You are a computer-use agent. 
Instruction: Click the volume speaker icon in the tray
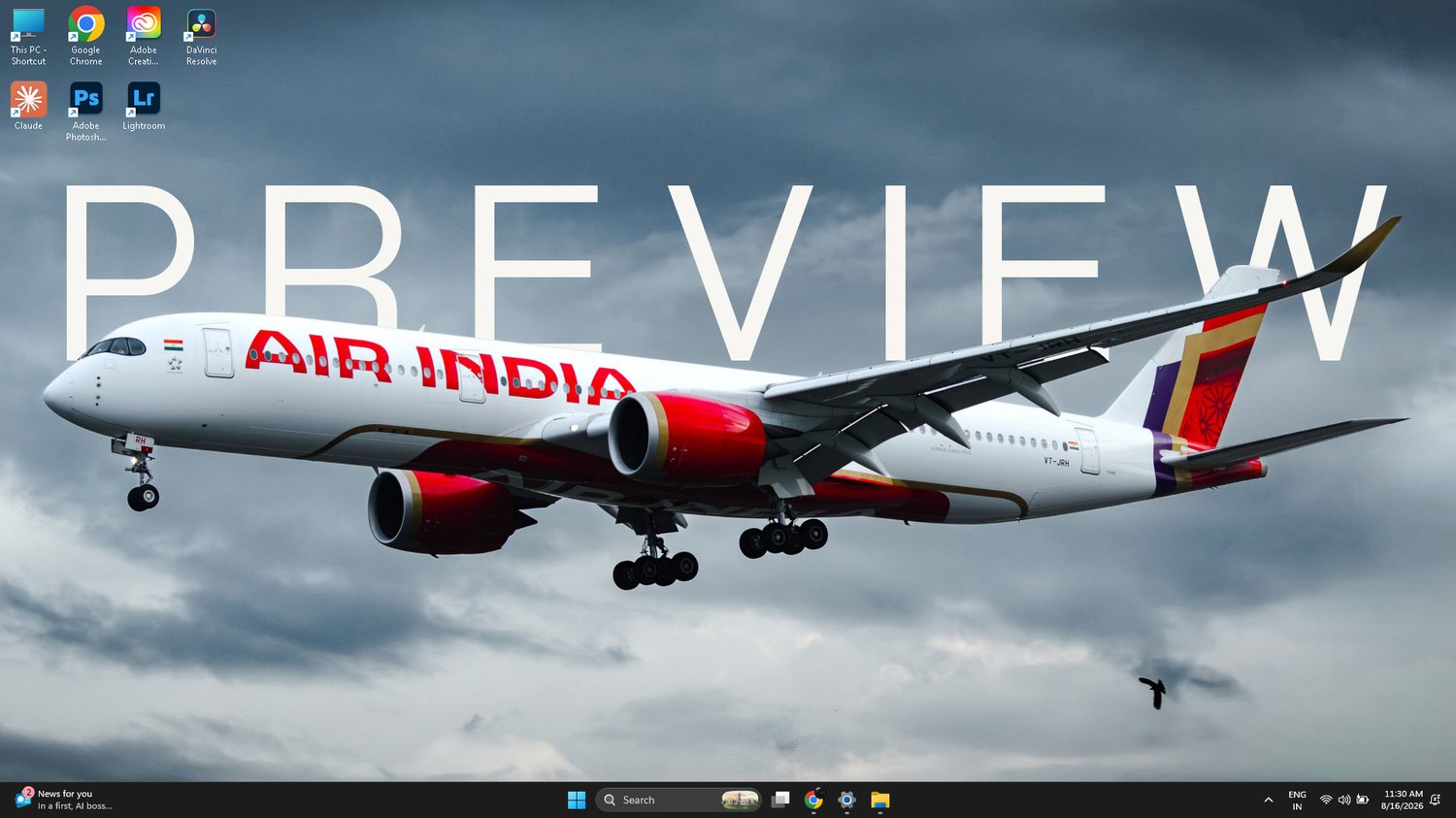point(1344,801)
